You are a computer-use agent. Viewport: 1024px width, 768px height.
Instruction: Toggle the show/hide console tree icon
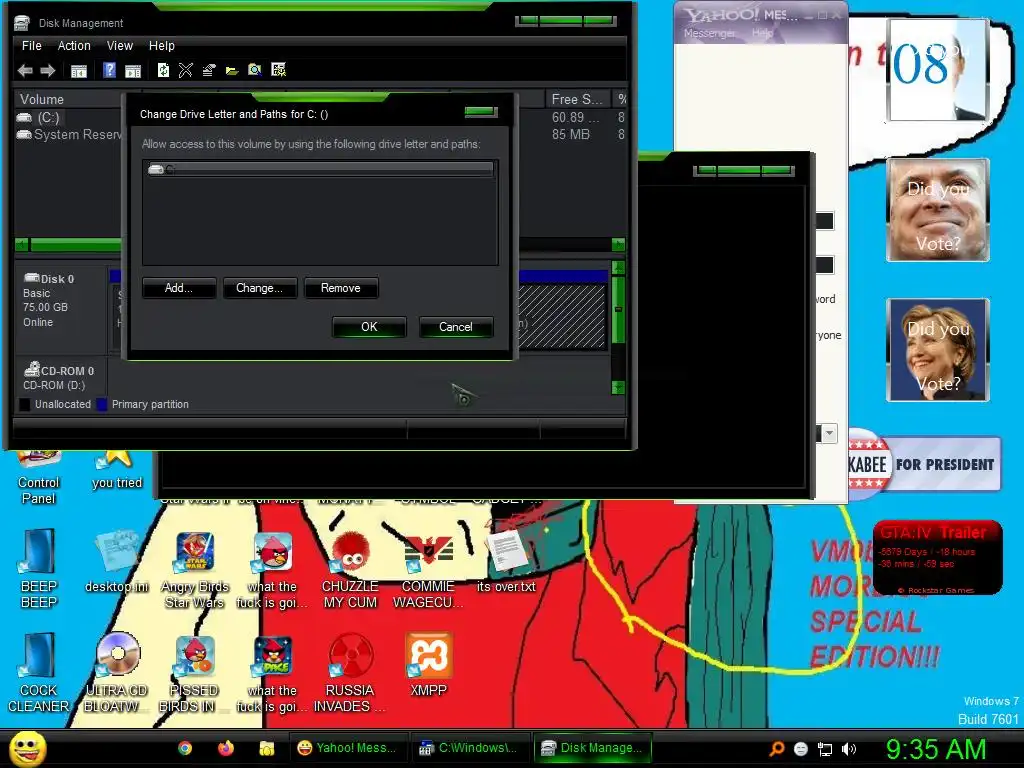(x=79, y=71)
